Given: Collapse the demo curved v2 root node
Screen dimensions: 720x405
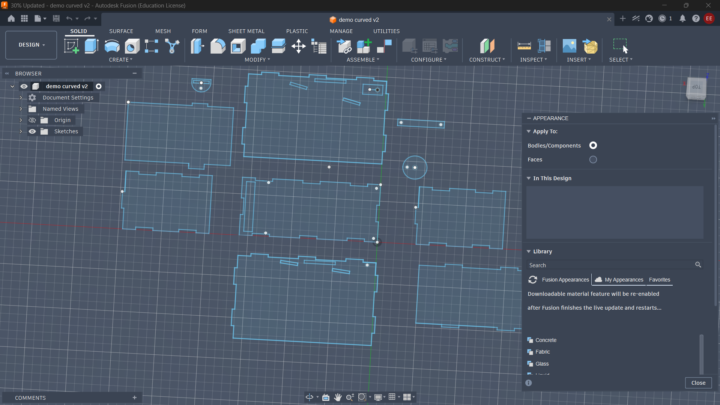Looking at the screenshot, I should 12,86.
